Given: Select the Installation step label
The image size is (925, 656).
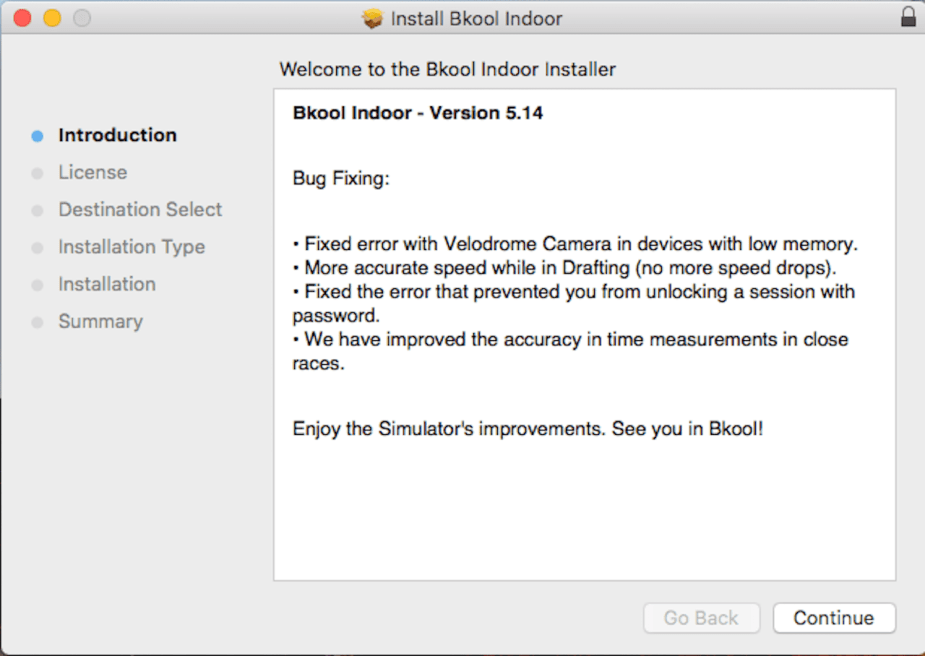Looking at the screenshot, I should click(106, 284).
